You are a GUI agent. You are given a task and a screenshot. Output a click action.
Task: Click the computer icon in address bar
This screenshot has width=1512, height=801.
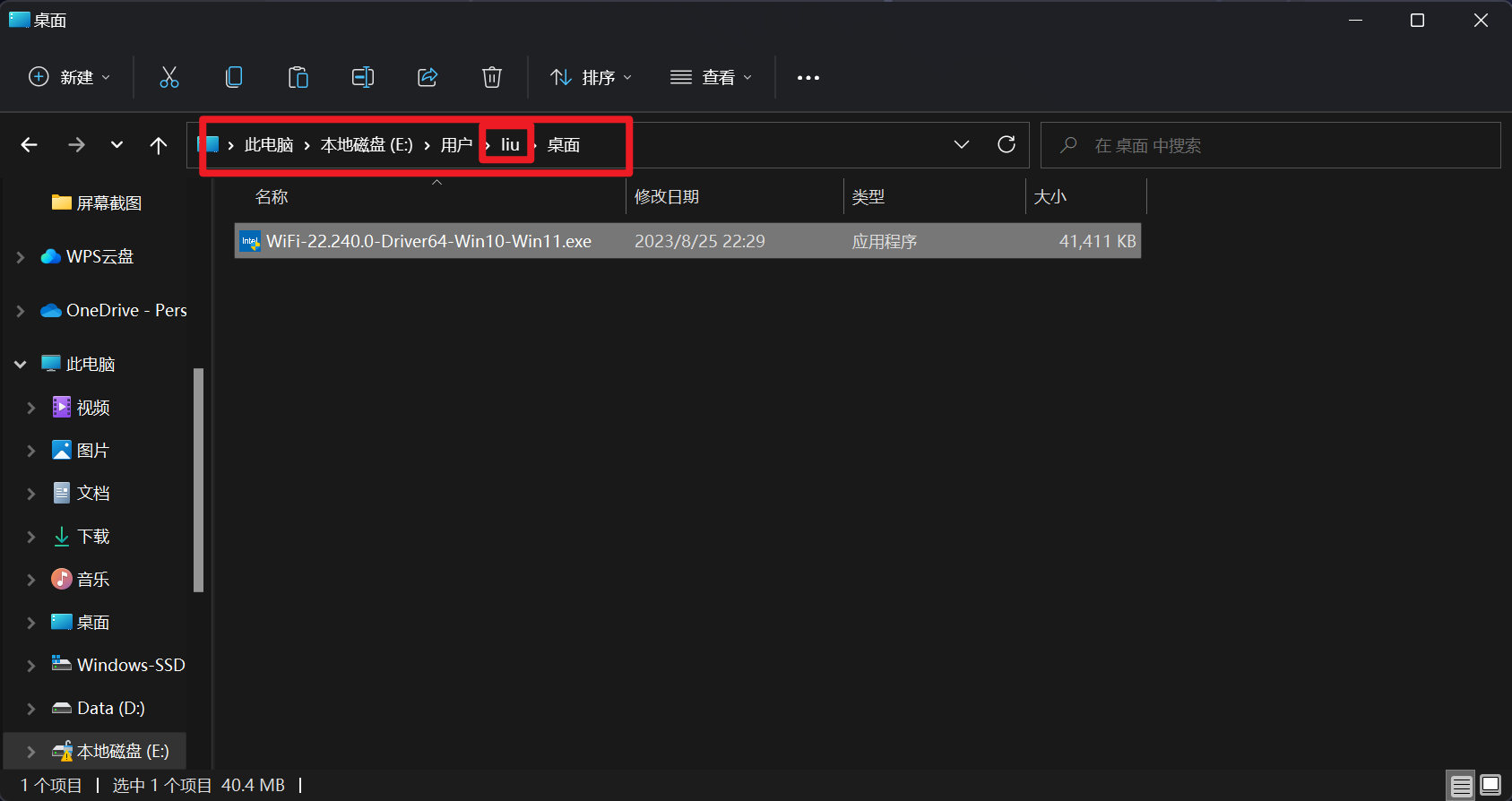[x=210, y=144]
